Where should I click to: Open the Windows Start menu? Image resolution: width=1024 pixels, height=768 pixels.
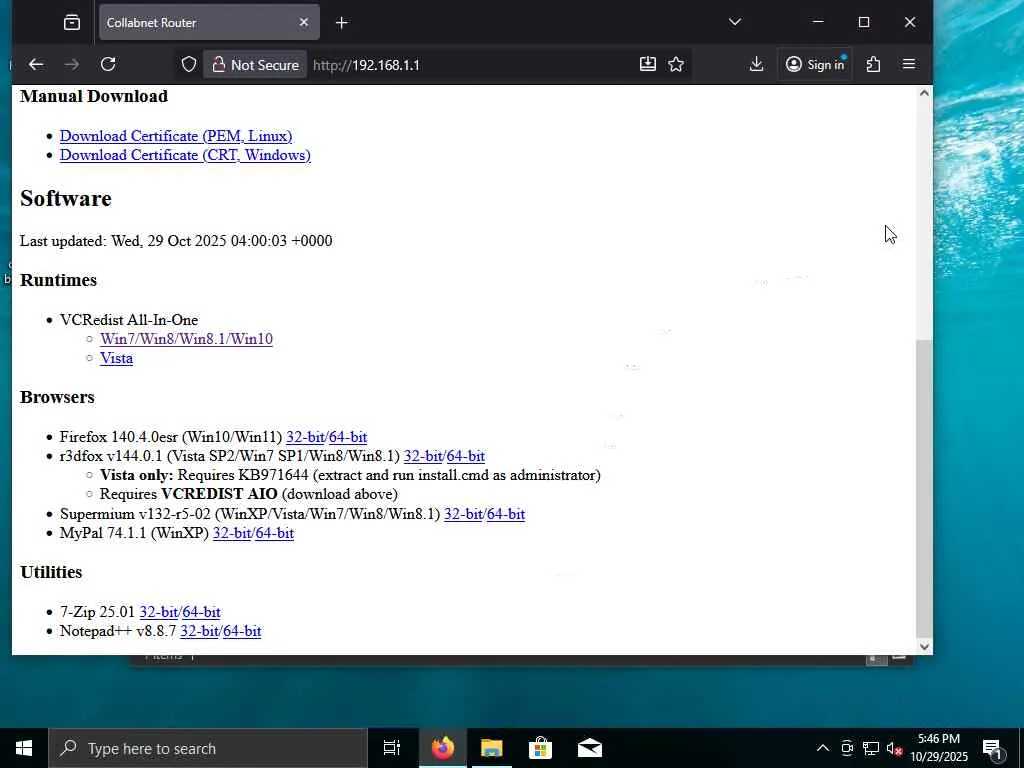point(24,748)
